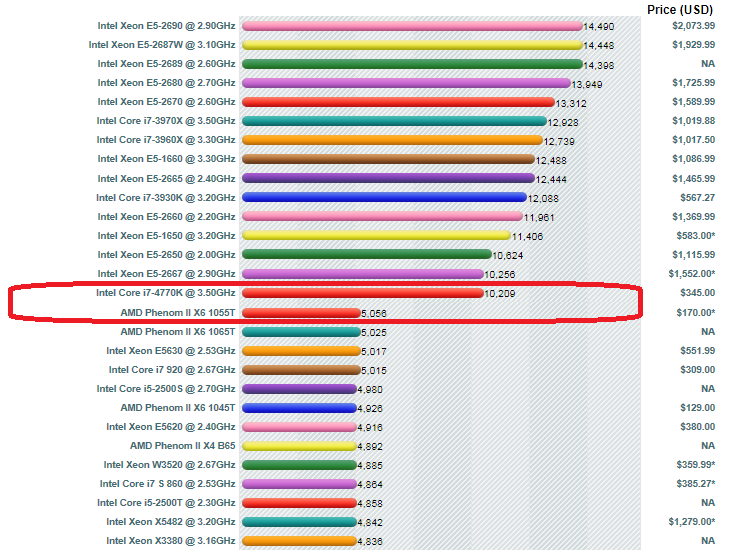Click the $2,073.99 price
This screenshot has width=743, height=551.
pyautogui.click(x=693, y=26)
